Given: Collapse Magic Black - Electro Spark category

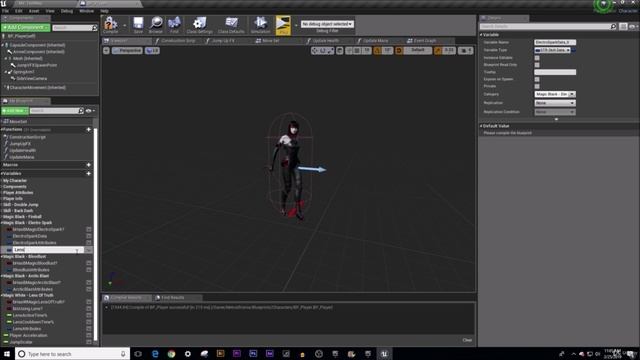Looking at the screenshot, I should pyautogui.click(x=2, y=223).
